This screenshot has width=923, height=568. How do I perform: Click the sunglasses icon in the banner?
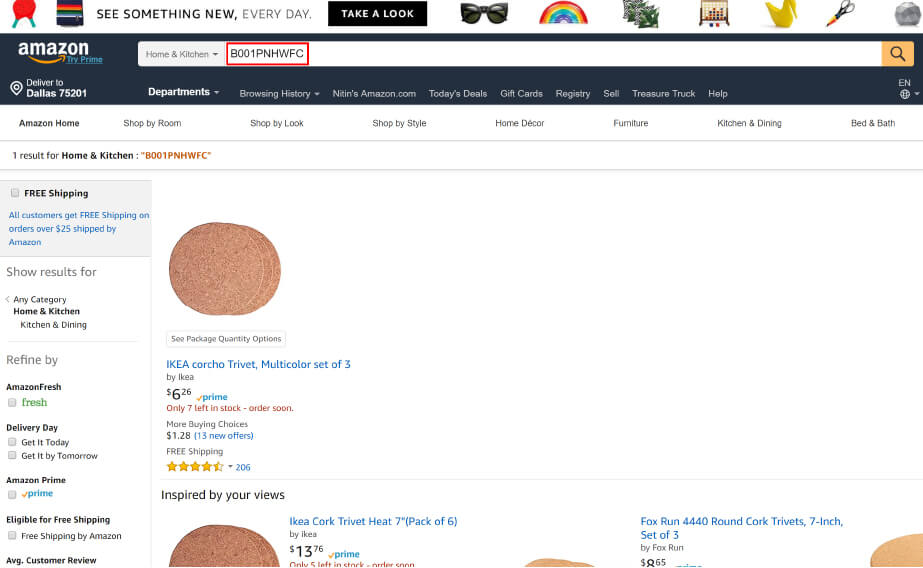coord(484,14)
